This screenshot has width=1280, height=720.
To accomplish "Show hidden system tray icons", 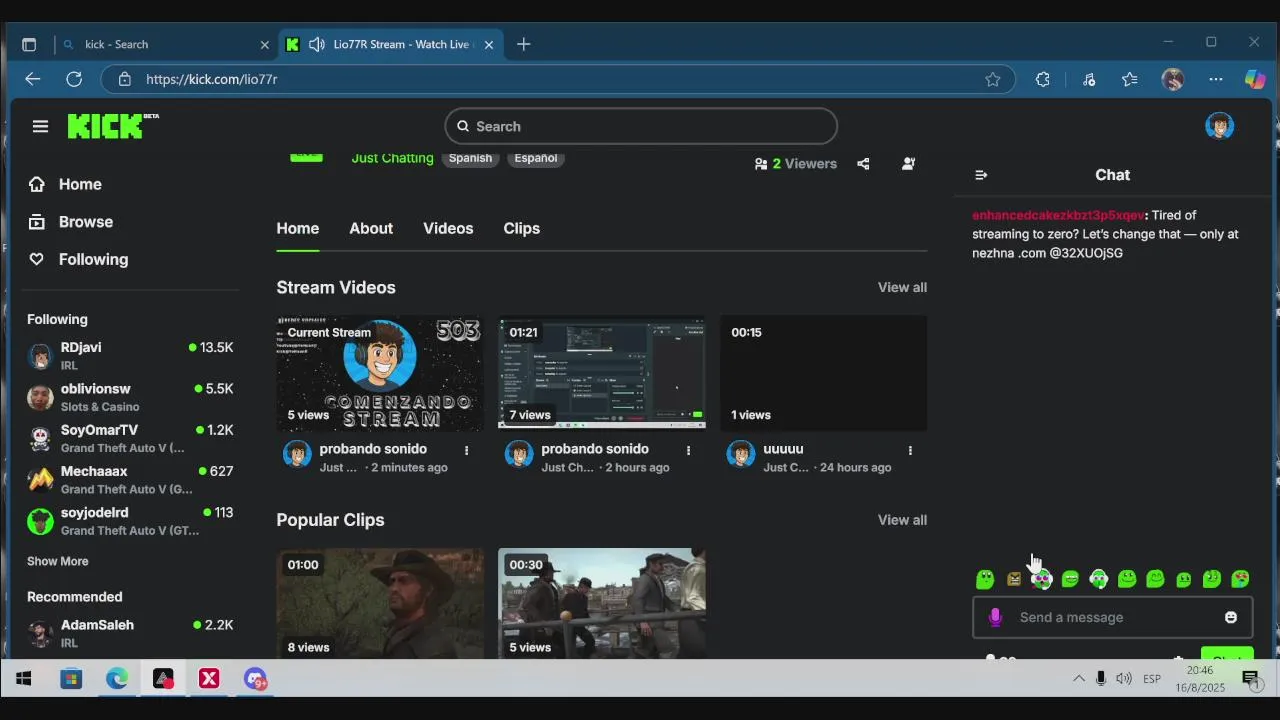I will point(1078,679).
